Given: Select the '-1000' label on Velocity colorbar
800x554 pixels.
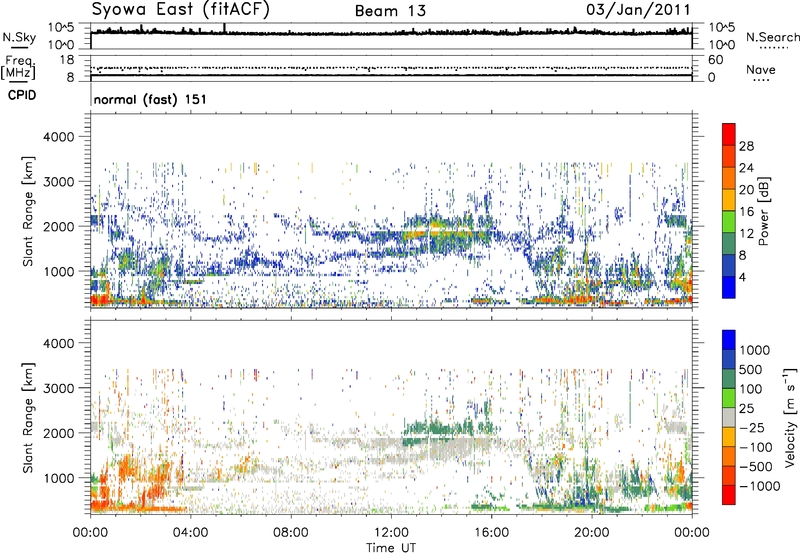Looking at the screenshot, I should [x=759, y=486].
